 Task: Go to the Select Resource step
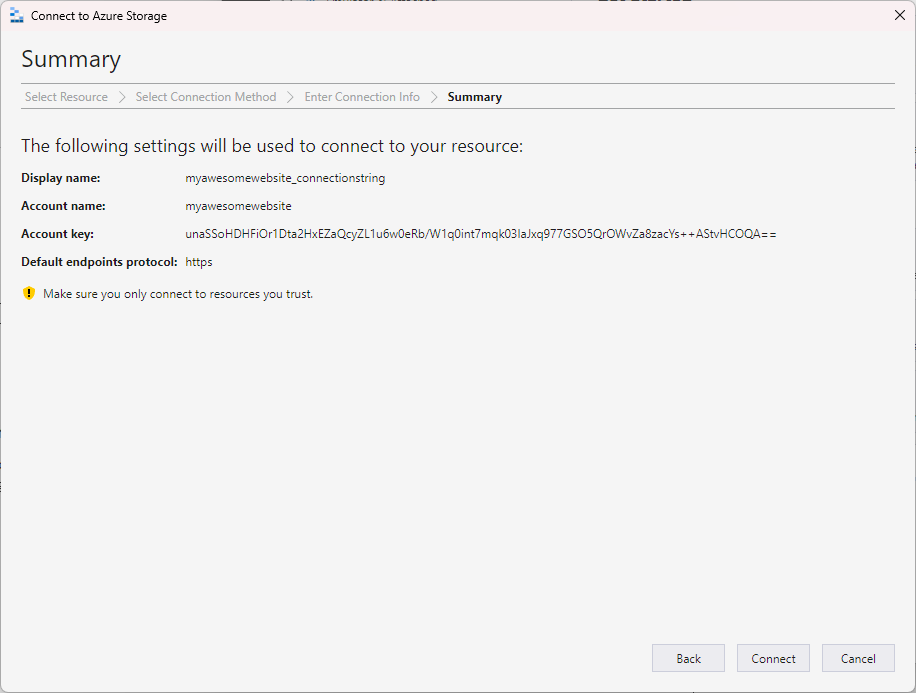(66, 97)
